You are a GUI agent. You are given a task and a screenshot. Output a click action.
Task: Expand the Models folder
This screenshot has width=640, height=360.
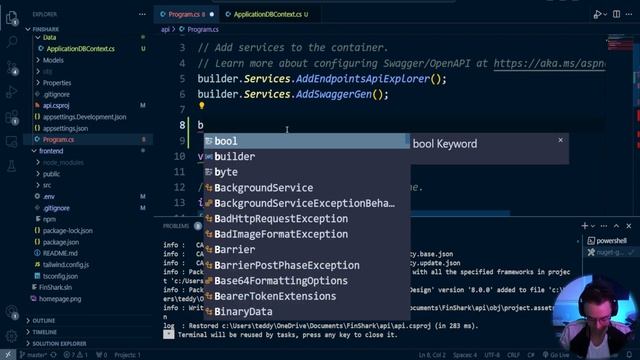pyautogui.click(x=53, y=60)
